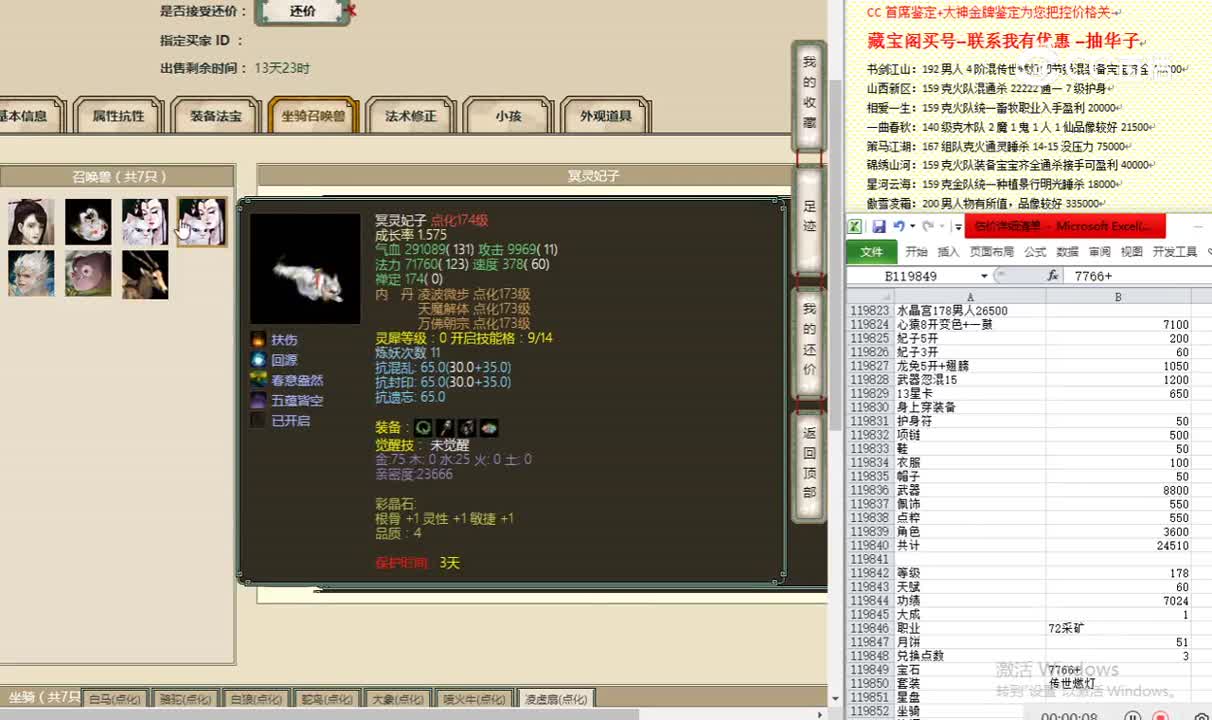Click the 扶伤 skill icon

pyautogui.click(x=258, y=340)
